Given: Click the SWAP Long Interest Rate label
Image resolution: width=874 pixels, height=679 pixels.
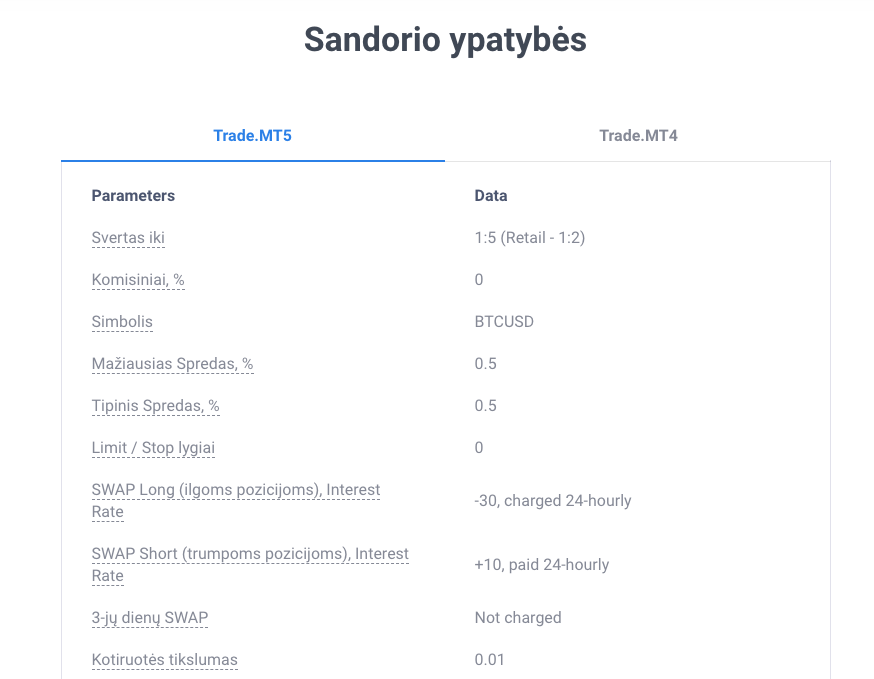Looking at the screenshot, I should (236, 501).
